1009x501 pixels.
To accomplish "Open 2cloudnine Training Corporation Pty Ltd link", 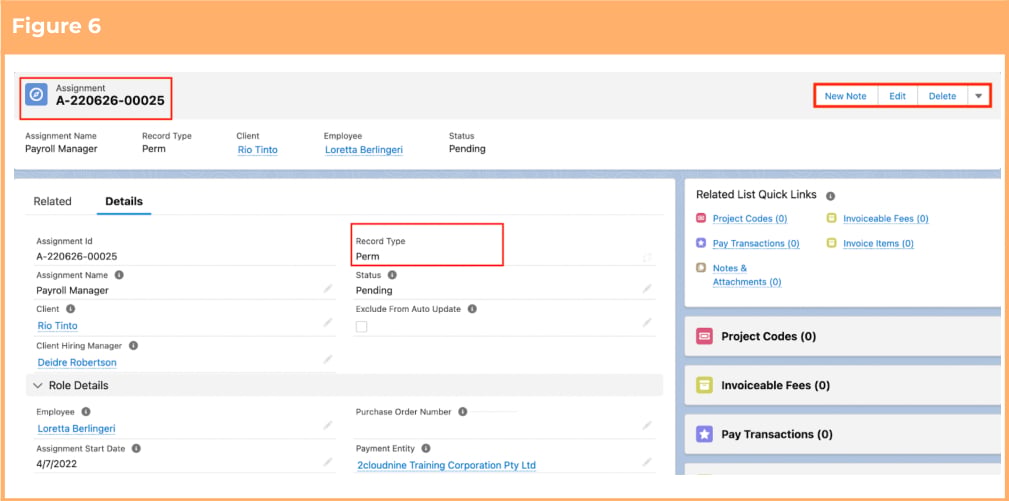I will (x=447, y=465).
